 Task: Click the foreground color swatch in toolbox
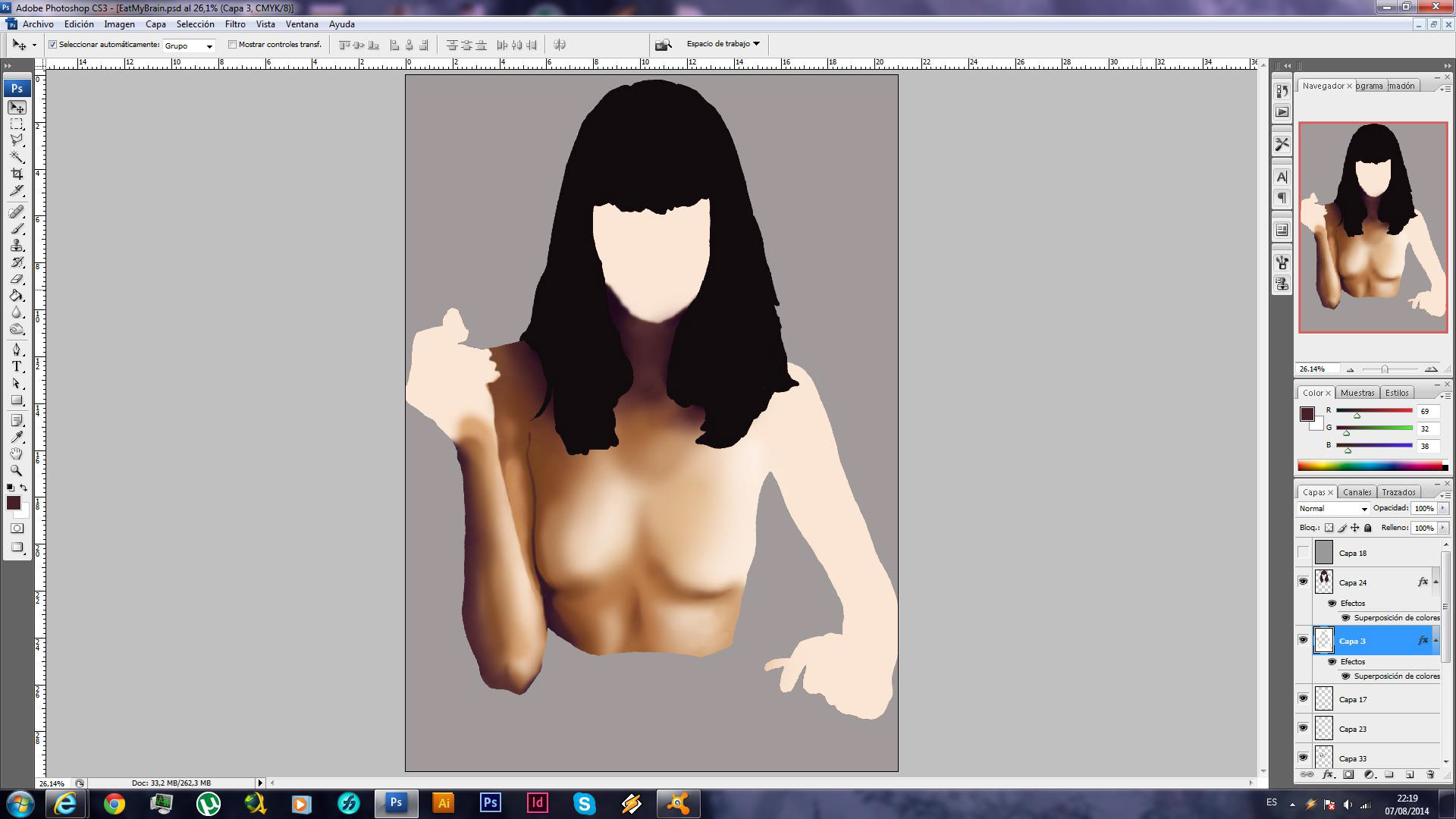pos(13,503)
